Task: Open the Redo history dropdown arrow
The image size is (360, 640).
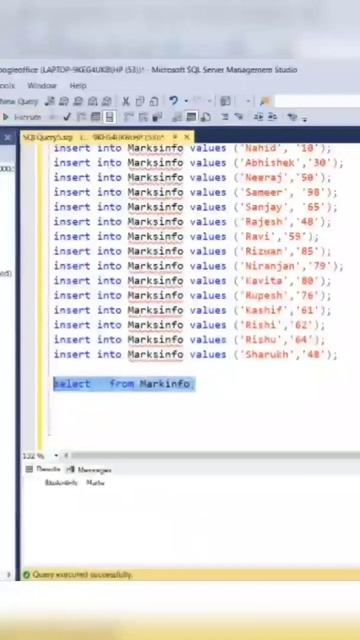Action: click(209, 101)
